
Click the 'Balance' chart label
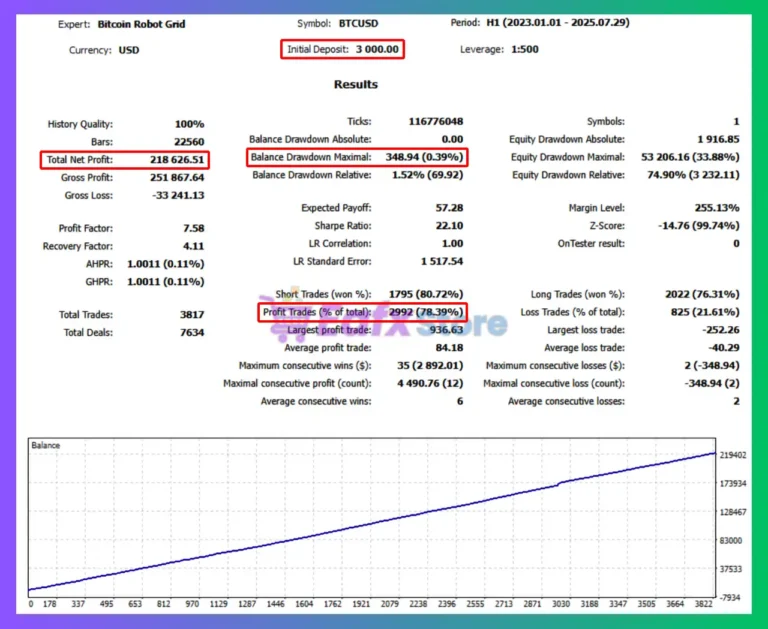46,445
